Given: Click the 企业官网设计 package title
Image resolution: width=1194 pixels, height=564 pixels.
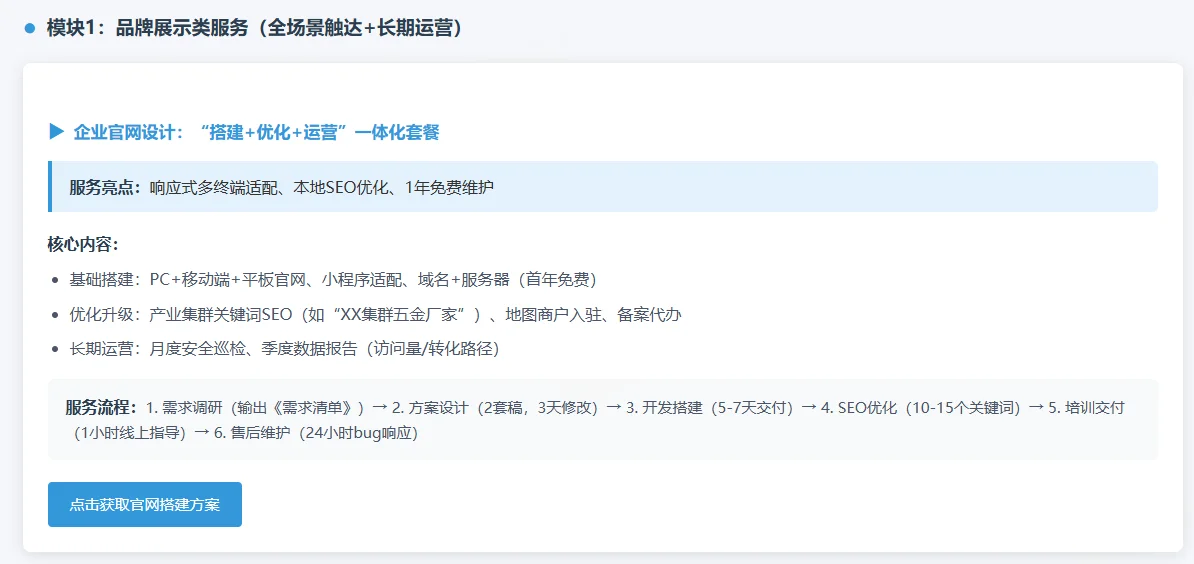Looking at the screenshot, I should click(256, 132).
